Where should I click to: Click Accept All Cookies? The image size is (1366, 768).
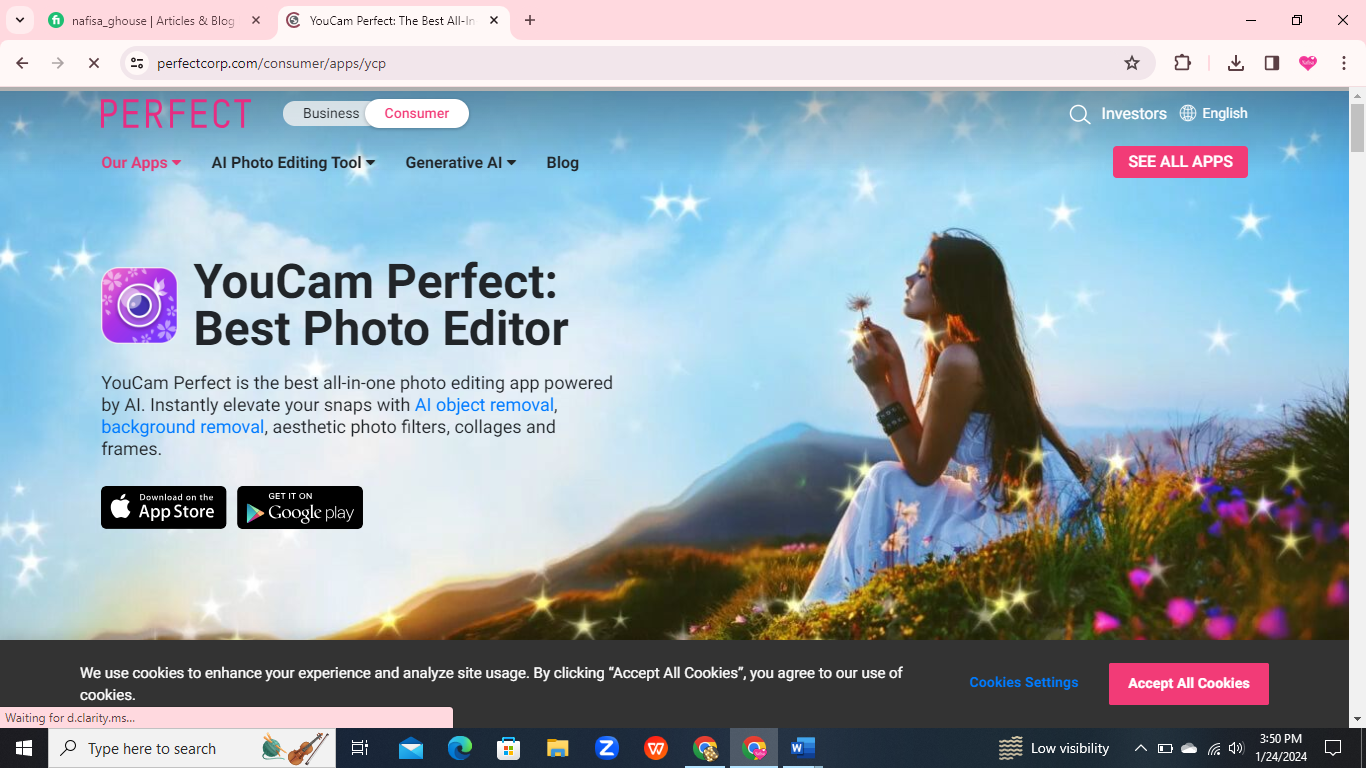1188,684
